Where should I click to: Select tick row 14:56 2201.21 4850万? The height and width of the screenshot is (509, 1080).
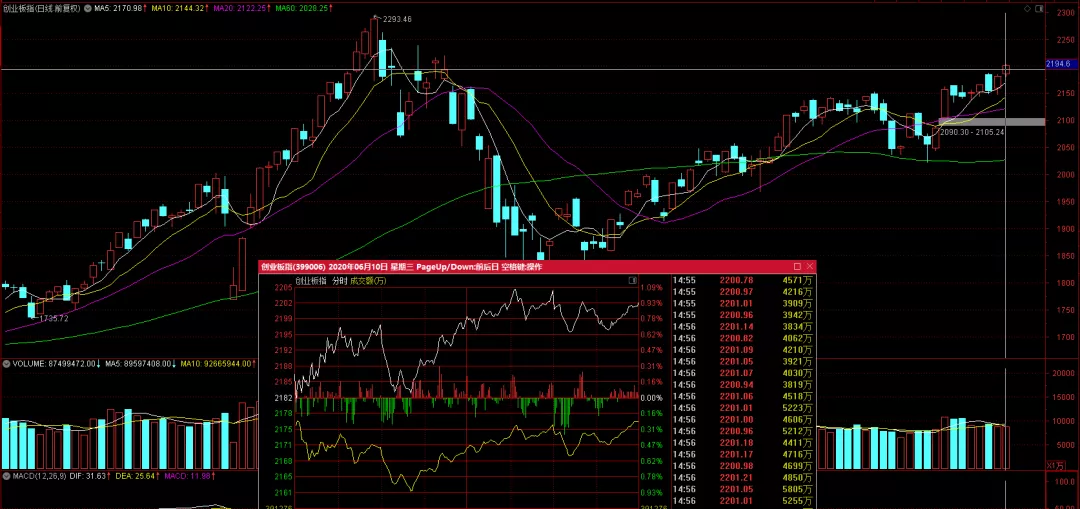click(x=743, y=478)
